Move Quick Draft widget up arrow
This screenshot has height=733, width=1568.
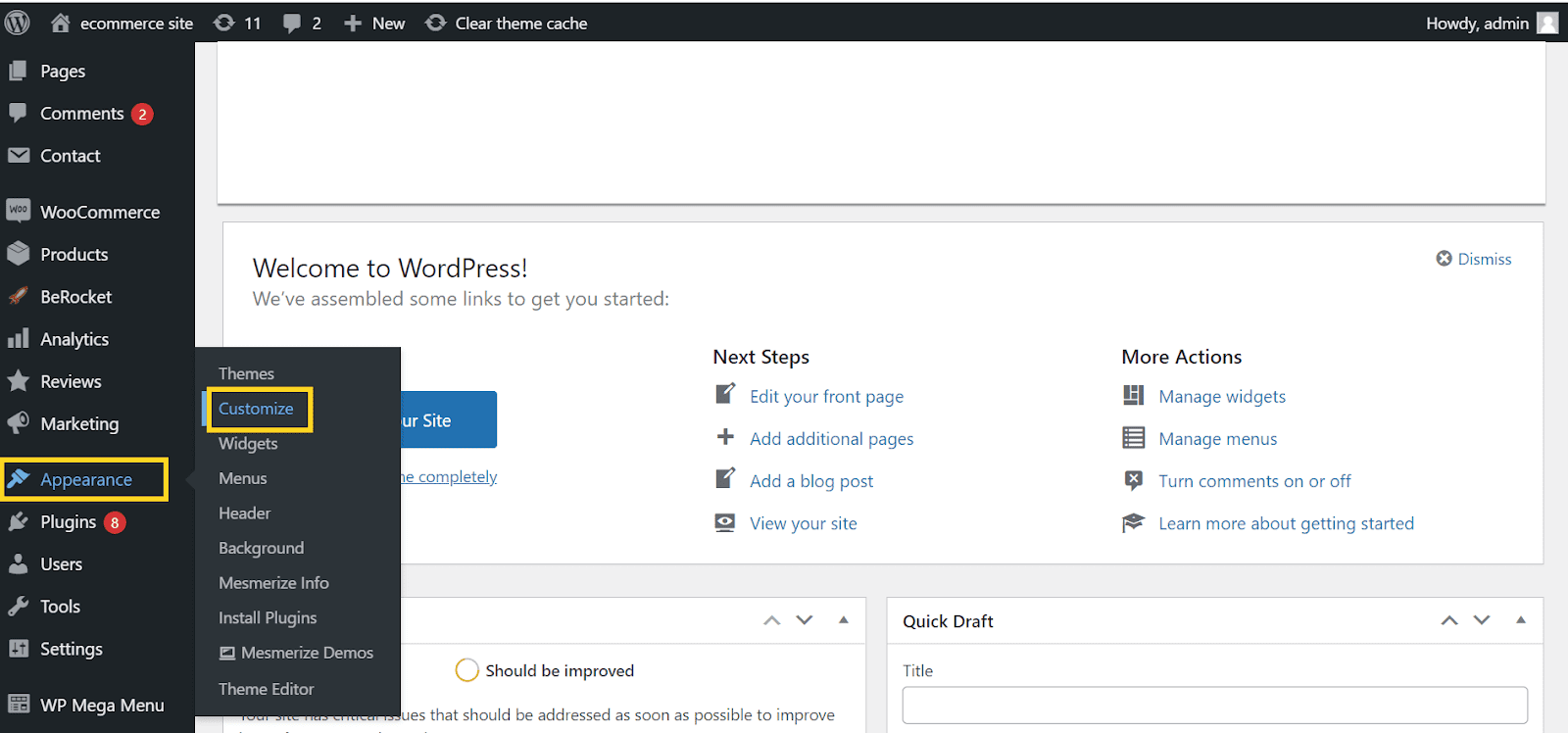pos(1449,620)
